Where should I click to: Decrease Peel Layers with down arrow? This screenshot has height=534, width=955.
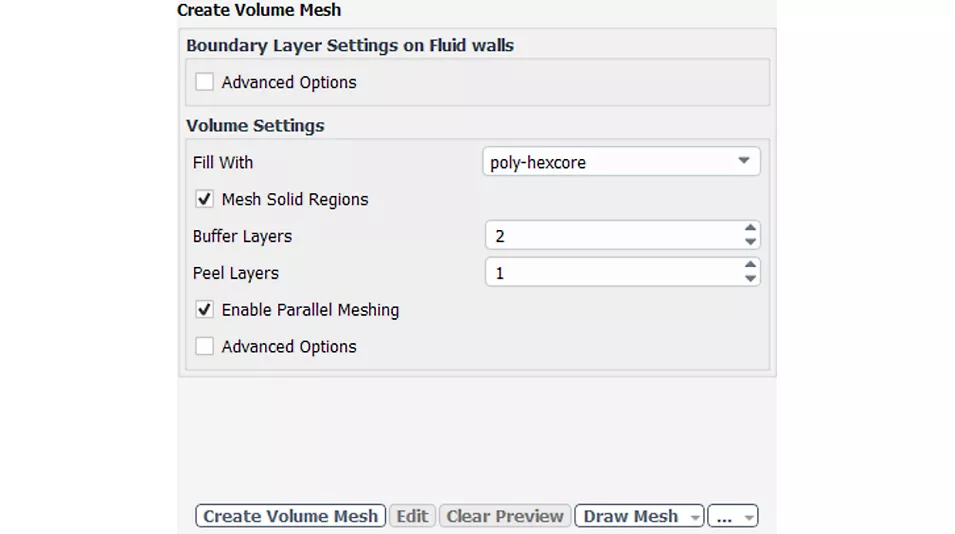click(x=750, y=279)
